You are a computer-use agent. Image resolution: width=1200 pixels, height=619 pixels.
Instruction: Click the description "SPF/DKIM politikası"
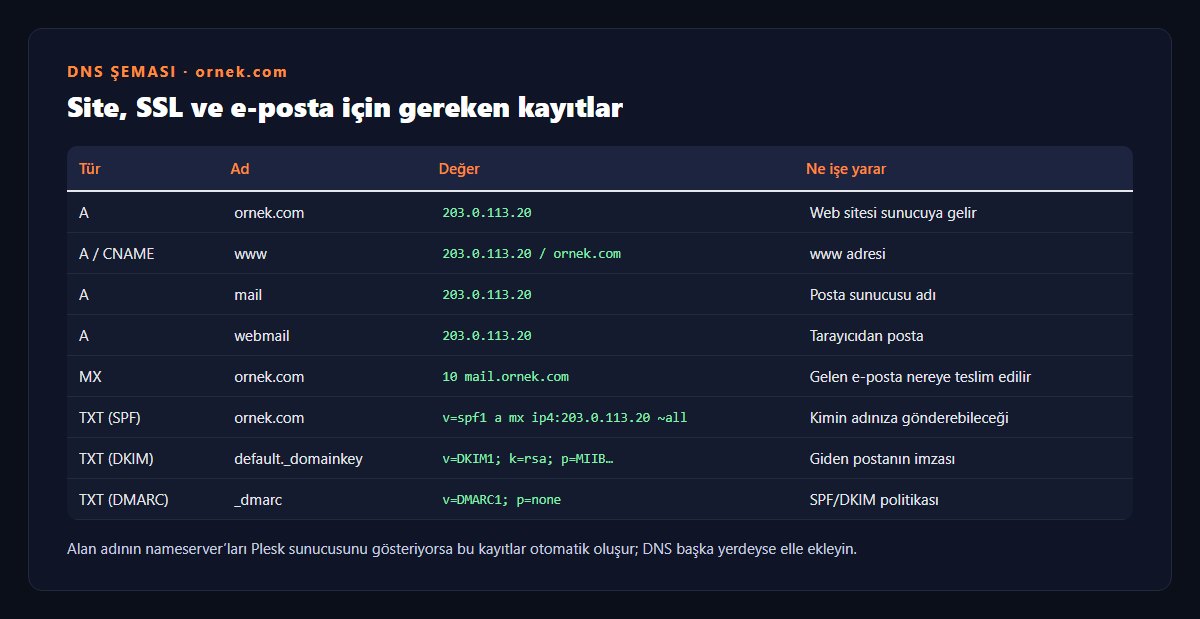click(874, 500)
